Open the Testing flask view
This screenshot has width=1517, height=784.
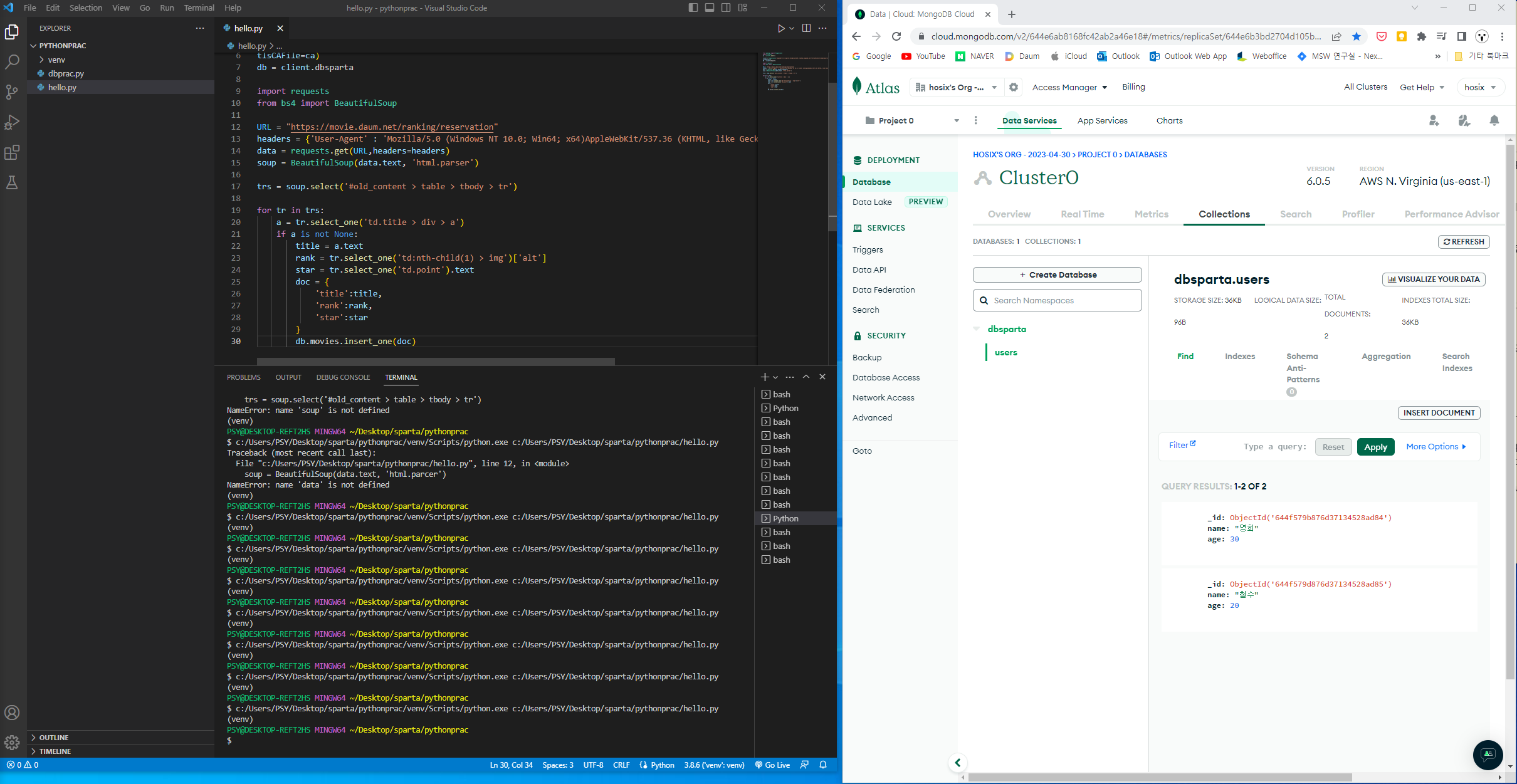[12, 182]
